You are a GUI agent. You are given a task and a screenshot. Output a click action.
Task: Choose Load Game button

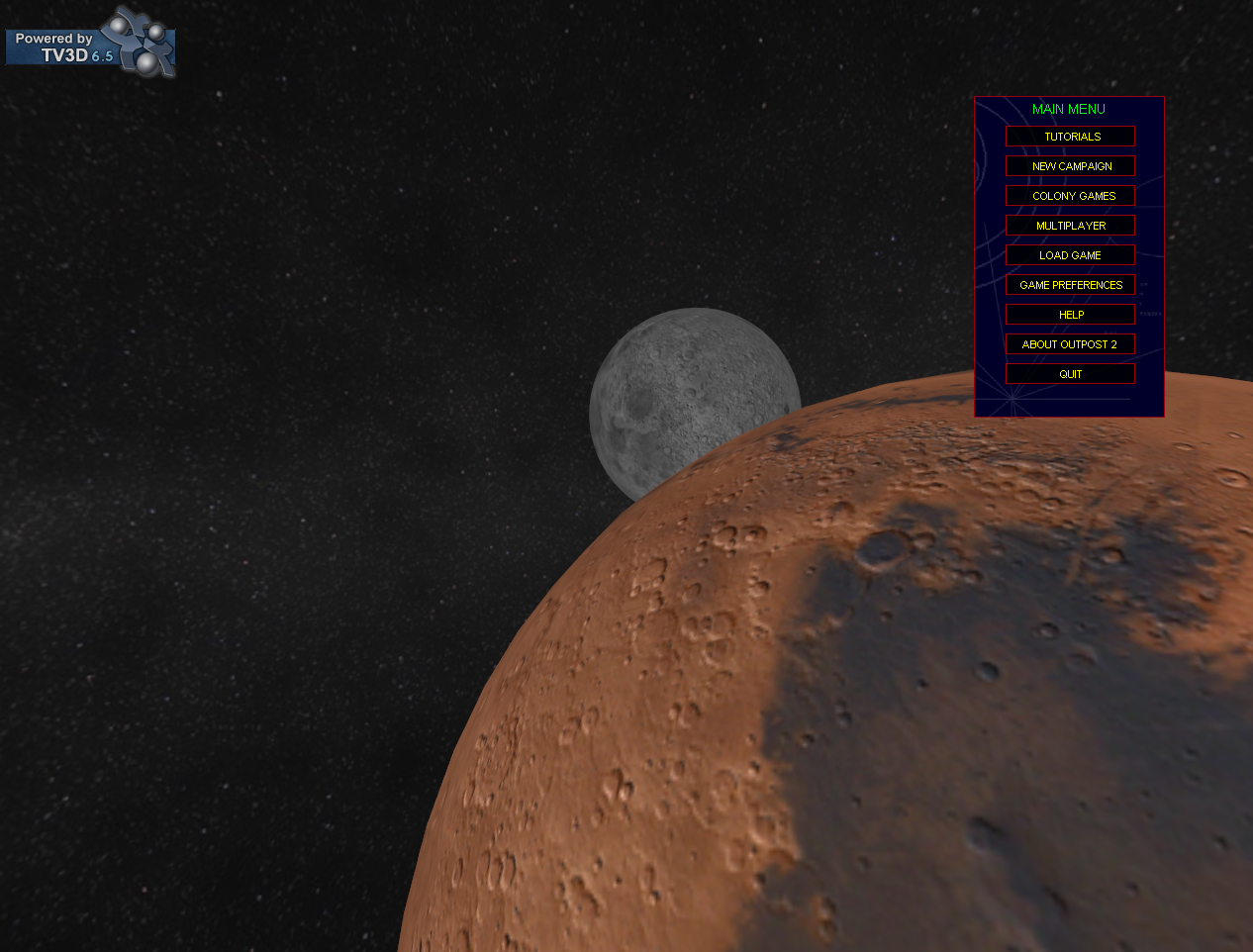[x=1070, y=255]
